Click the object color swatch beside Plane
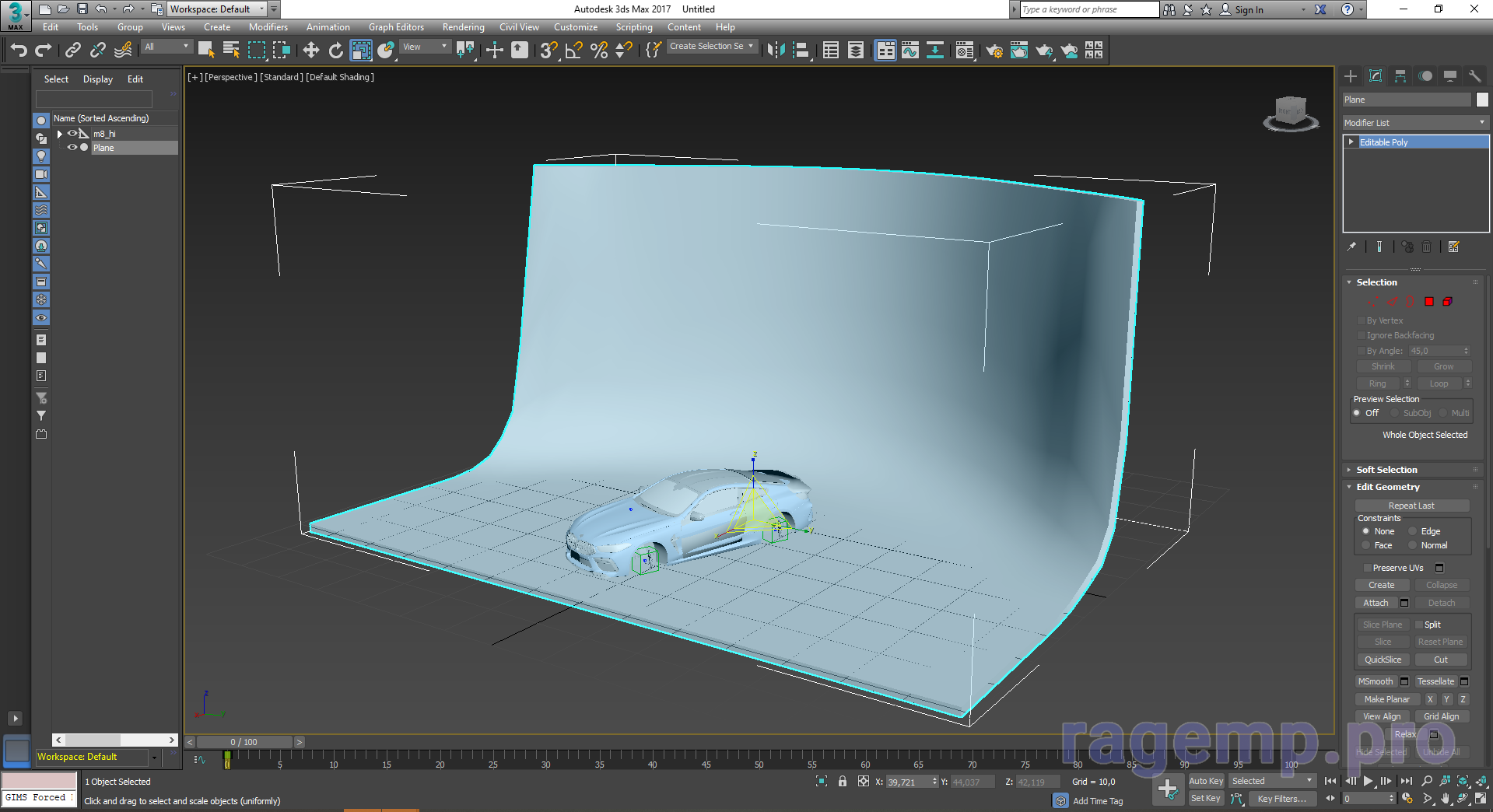1493x812 pixels. pos(1482,100)
